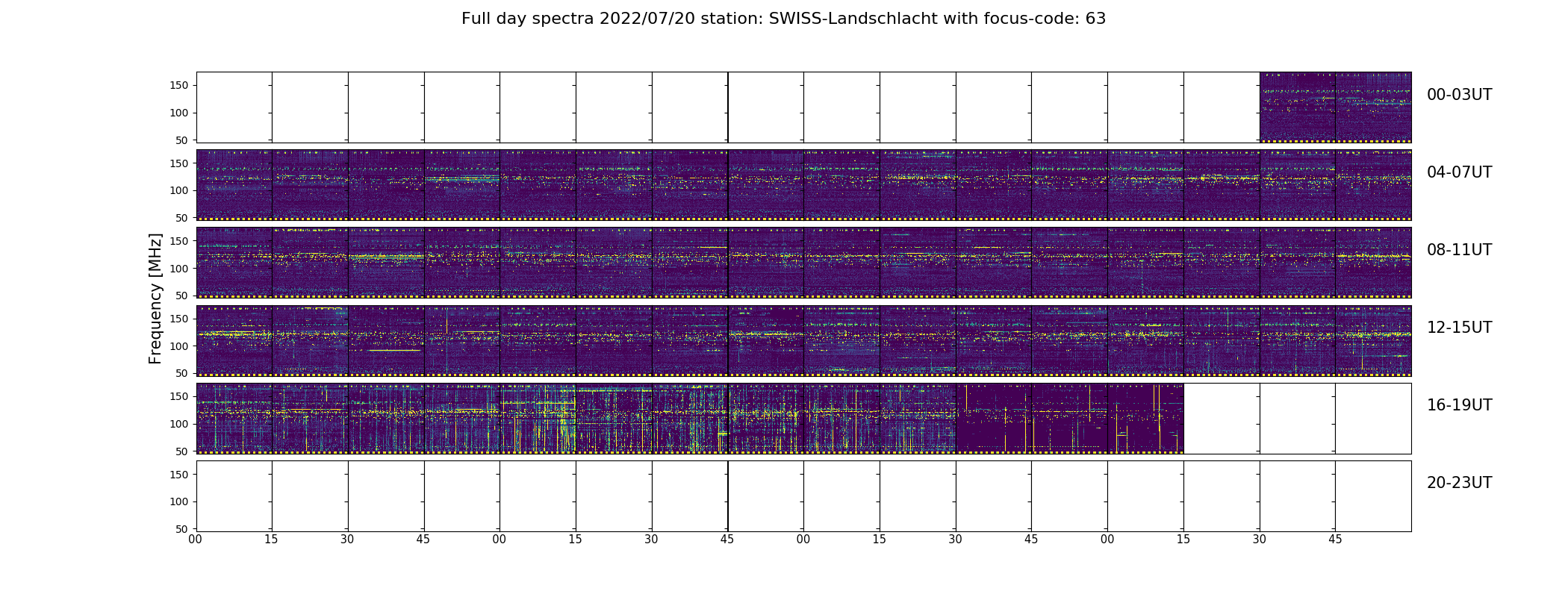The image size is (1568, 597).
Task: Select the "04-07UT" row label
Action: pyautogui.click(x=1459, y=172)
